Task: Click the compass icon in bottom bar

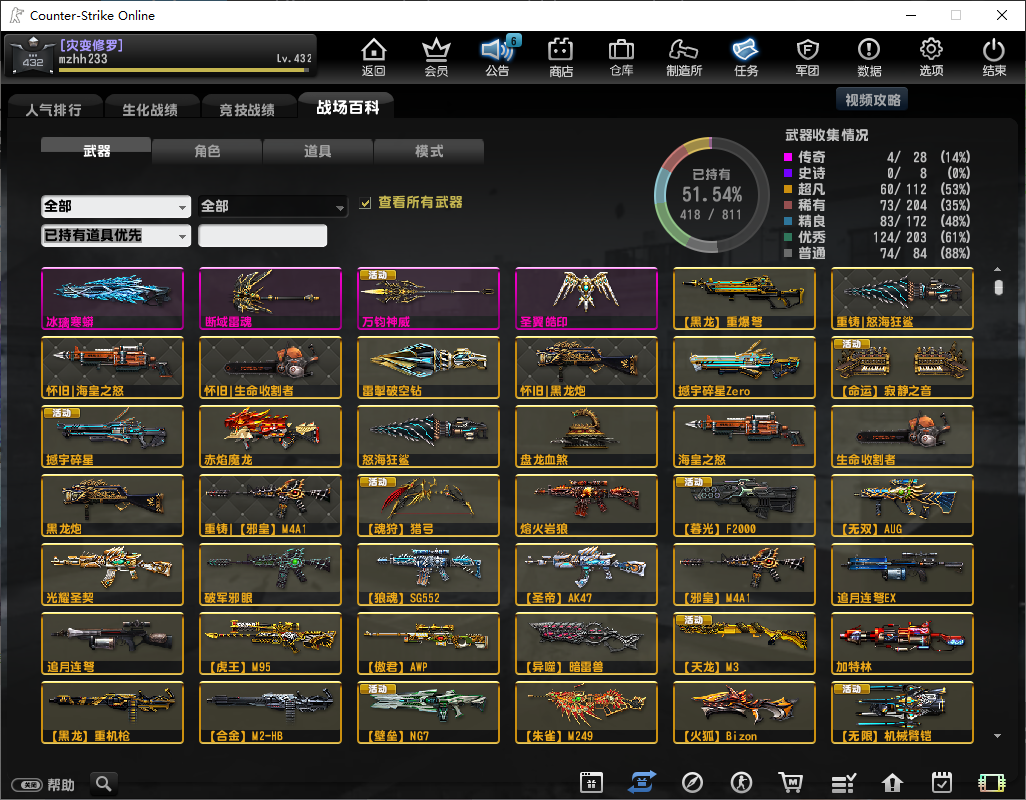Action: click(692, 783)
